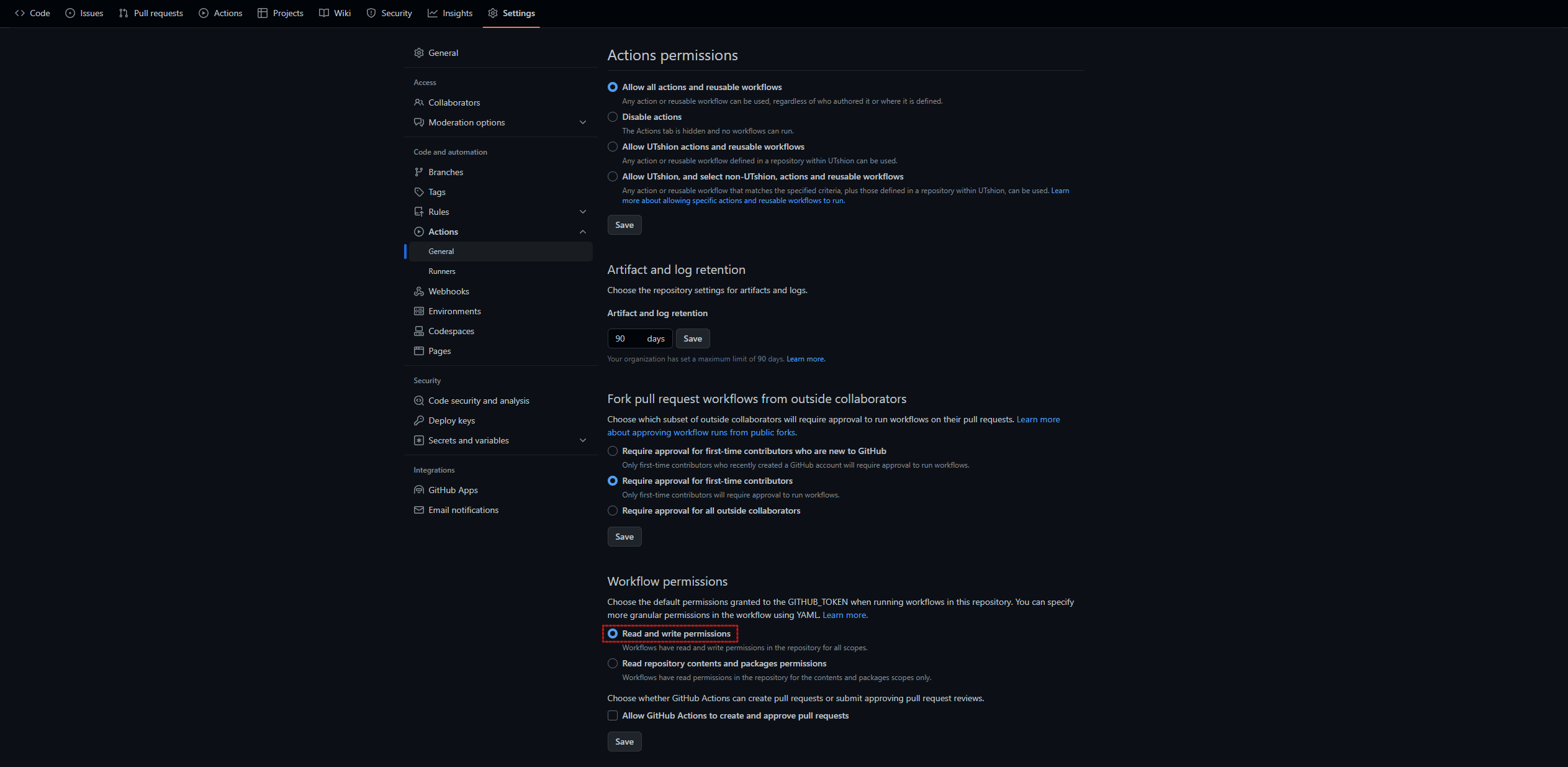Expand the Secrets and variables section
This screenshot has width=1568, height=767.
tap(583, 440)
